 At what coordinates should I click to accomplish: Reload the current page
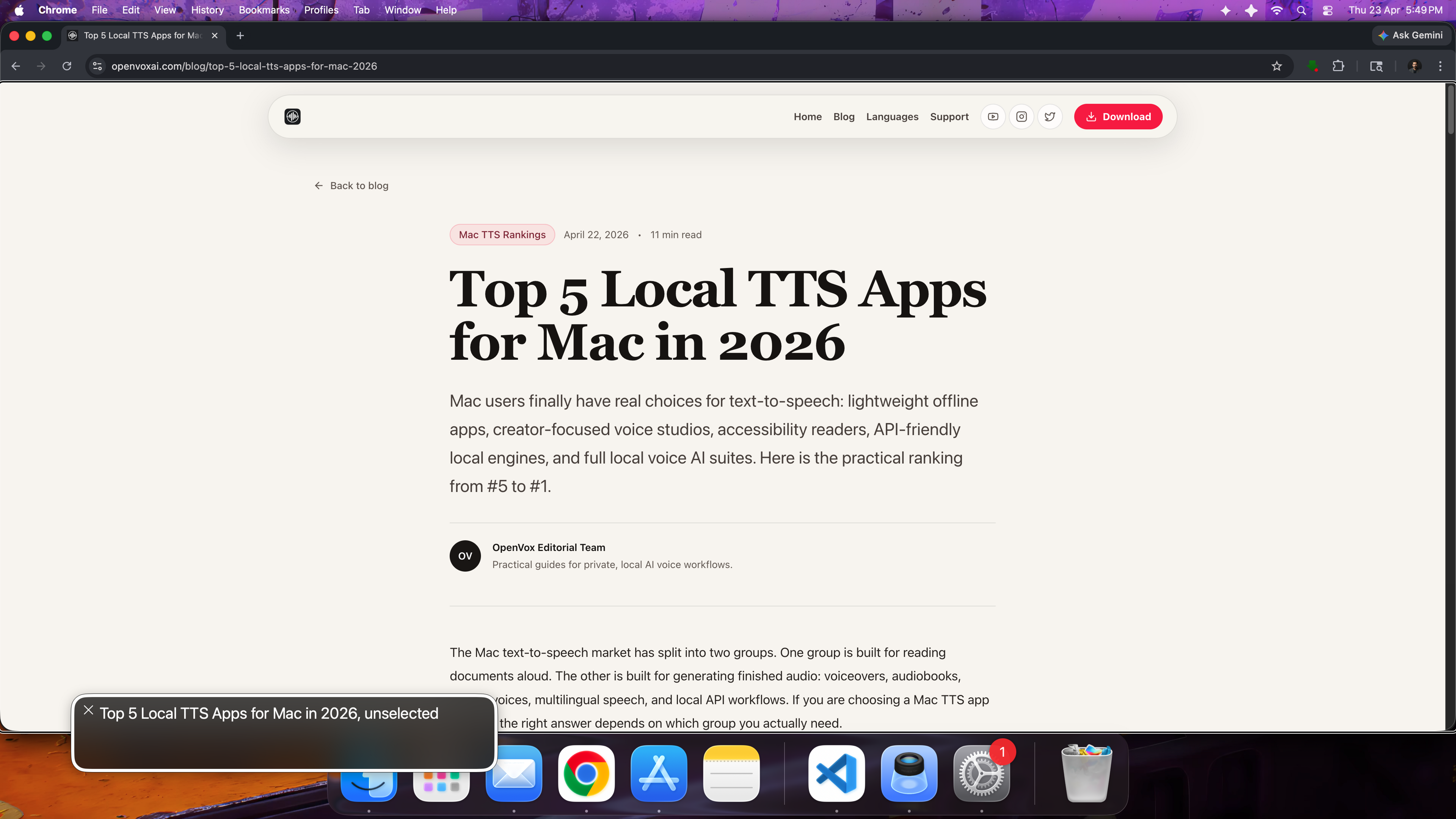click(x=67, y=66)
